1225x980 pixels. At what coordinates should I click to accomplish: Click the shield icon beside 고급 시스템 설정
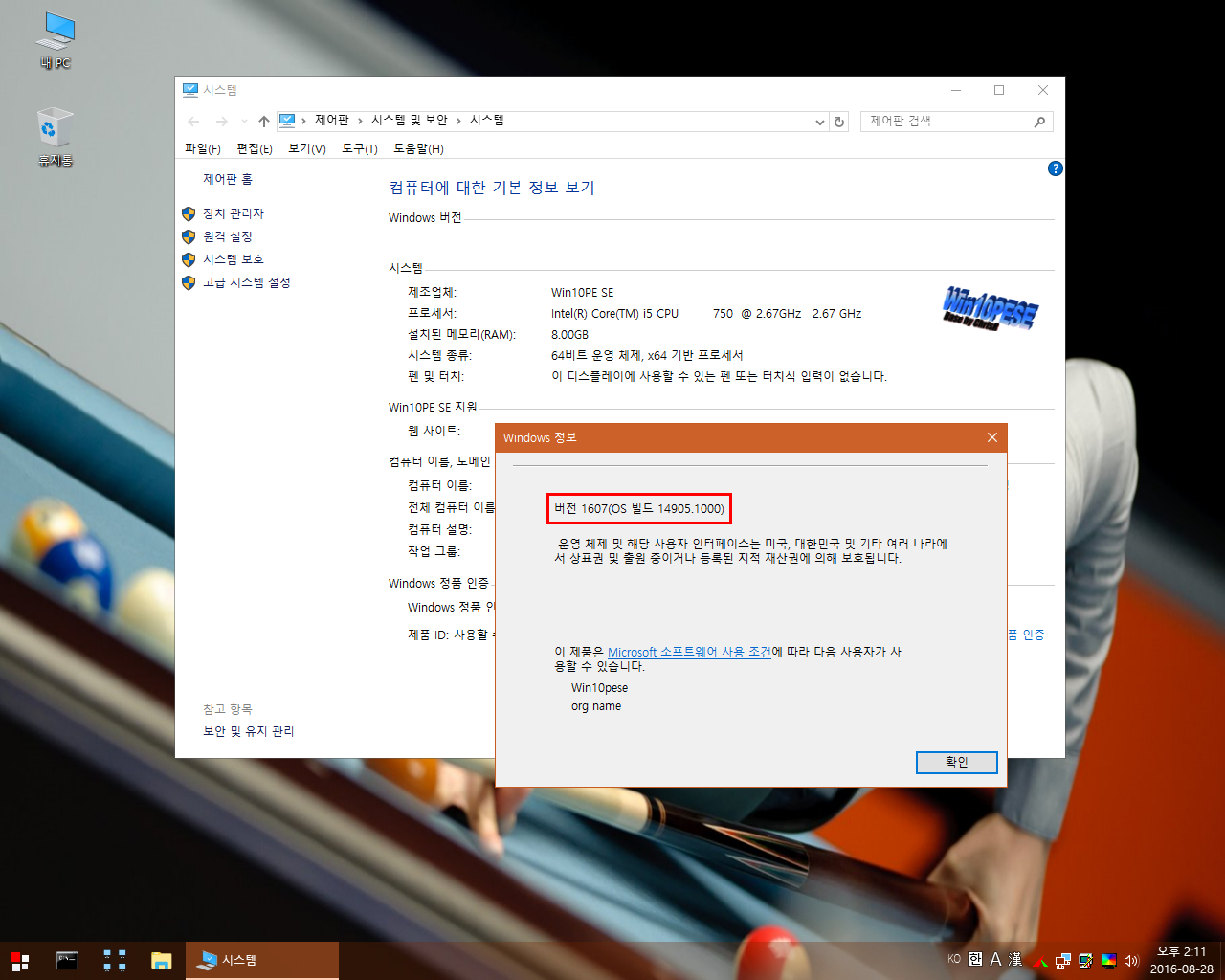189,282
